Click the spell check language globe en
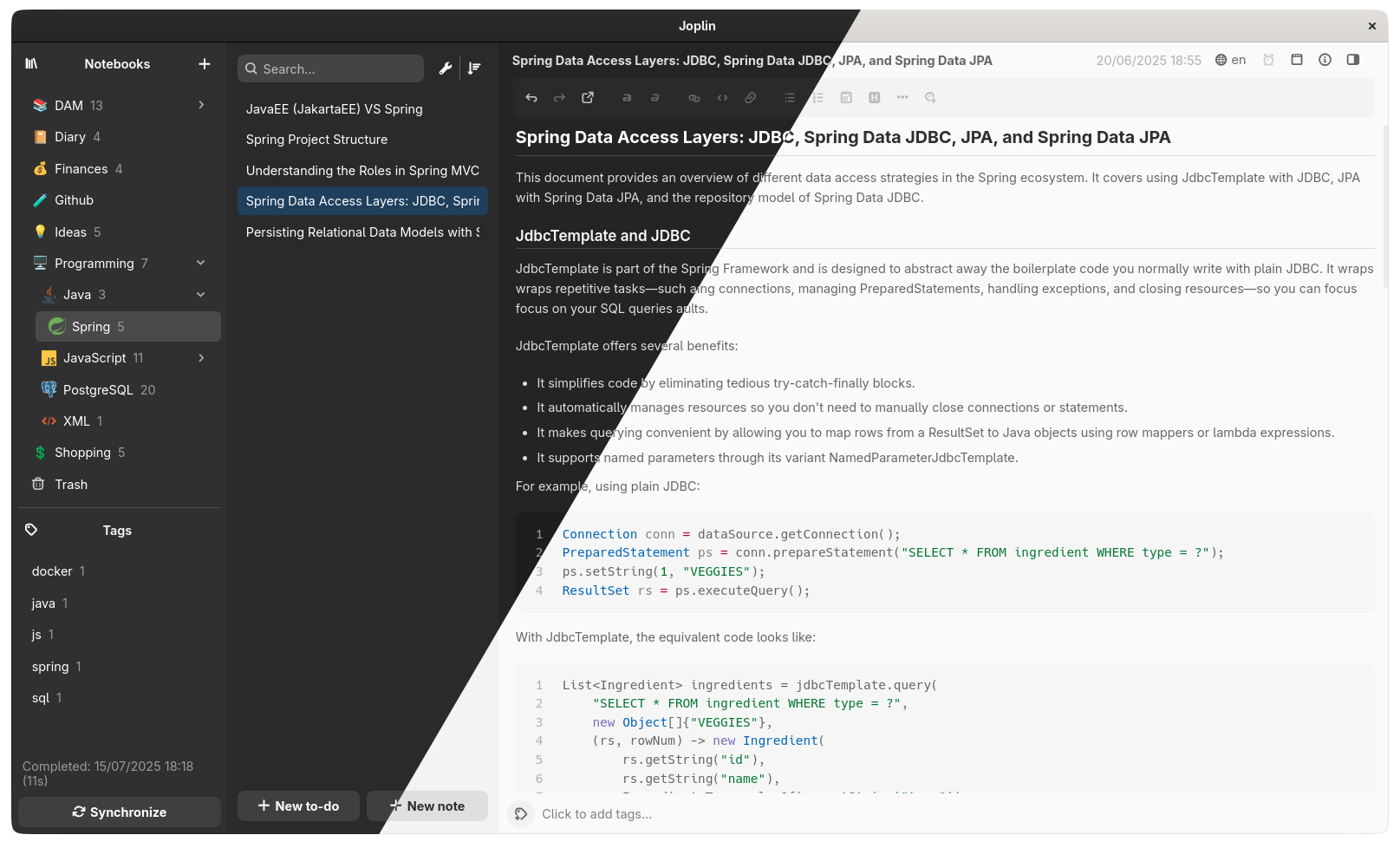This screenshot has height=848, width=1400. click(x=1230, y=60)
